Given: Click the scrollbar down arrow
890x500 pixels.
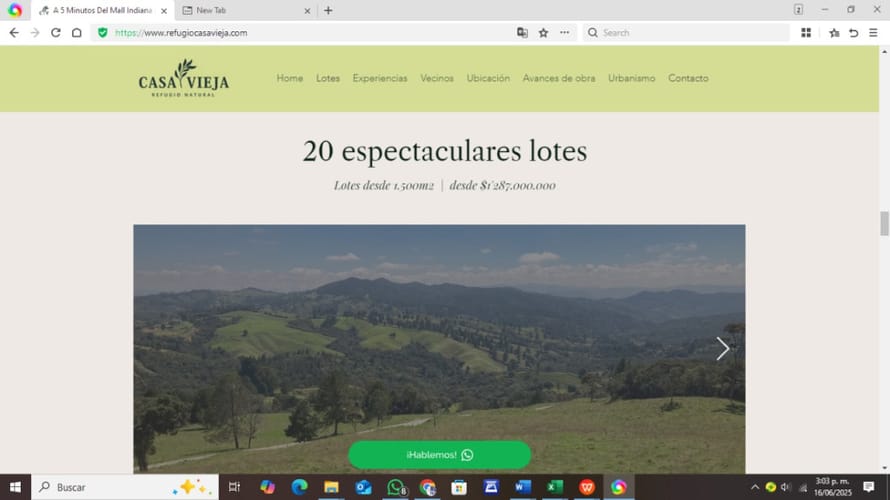Looking at the screenshot, I should pyautogui.click(x=884, y=468).
